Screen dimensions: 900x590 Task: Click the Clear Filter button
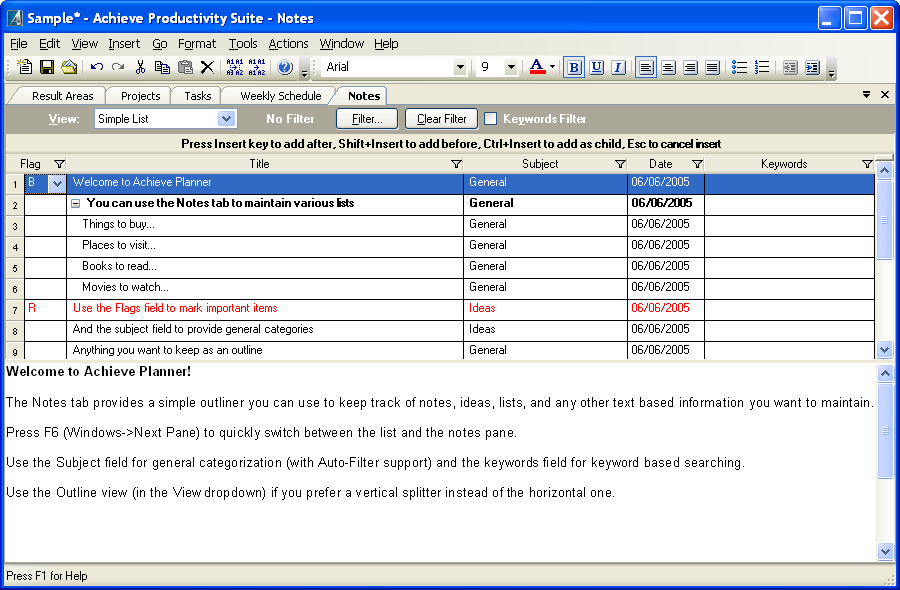(x=441, y=119)
